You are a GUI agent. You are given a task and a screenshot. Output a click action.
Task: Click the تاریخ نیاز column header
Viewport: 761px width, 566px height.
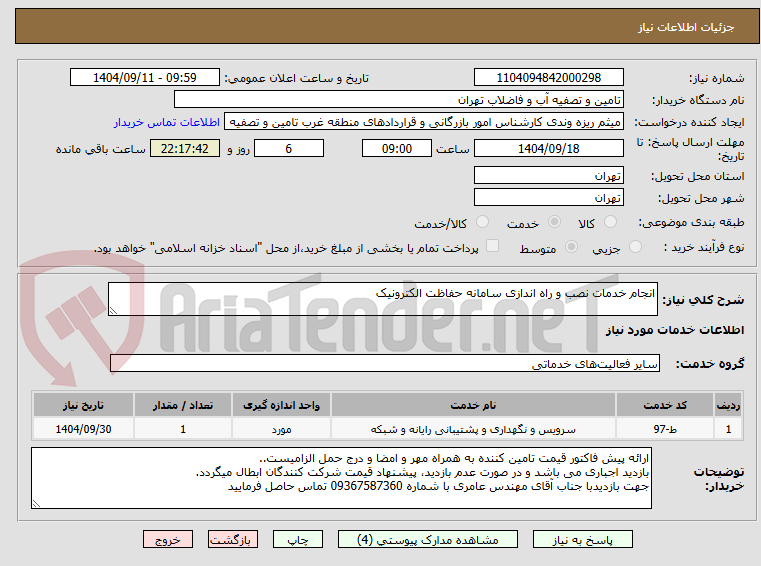click(x=83, y=405)
